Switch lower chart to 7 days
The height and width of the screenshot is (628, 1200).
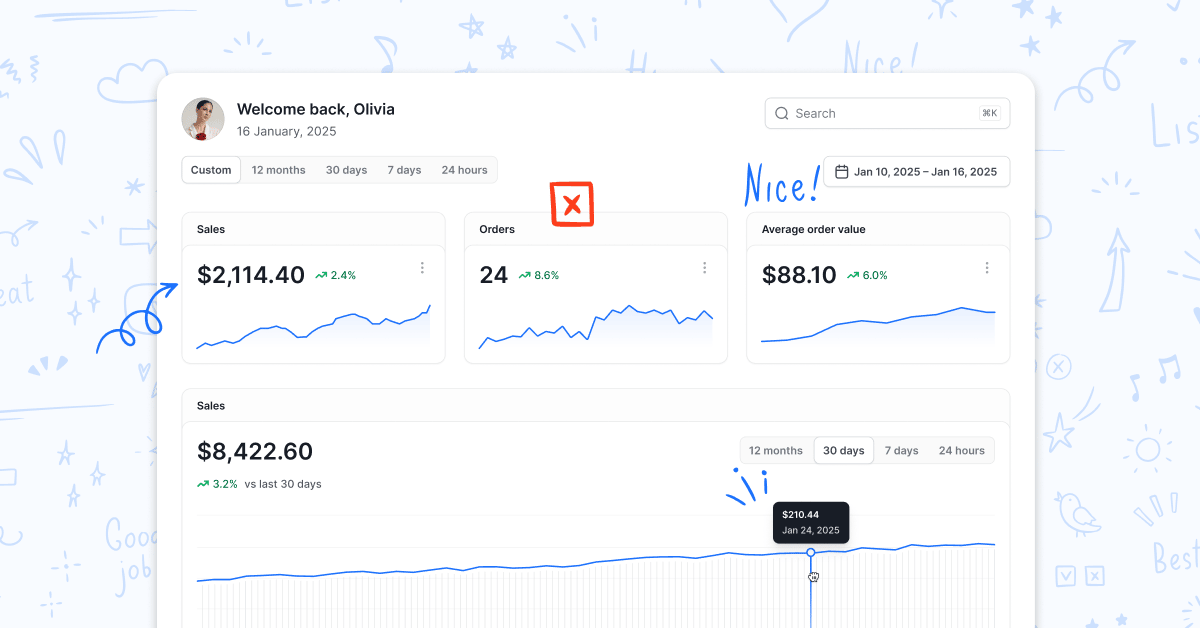901,451
